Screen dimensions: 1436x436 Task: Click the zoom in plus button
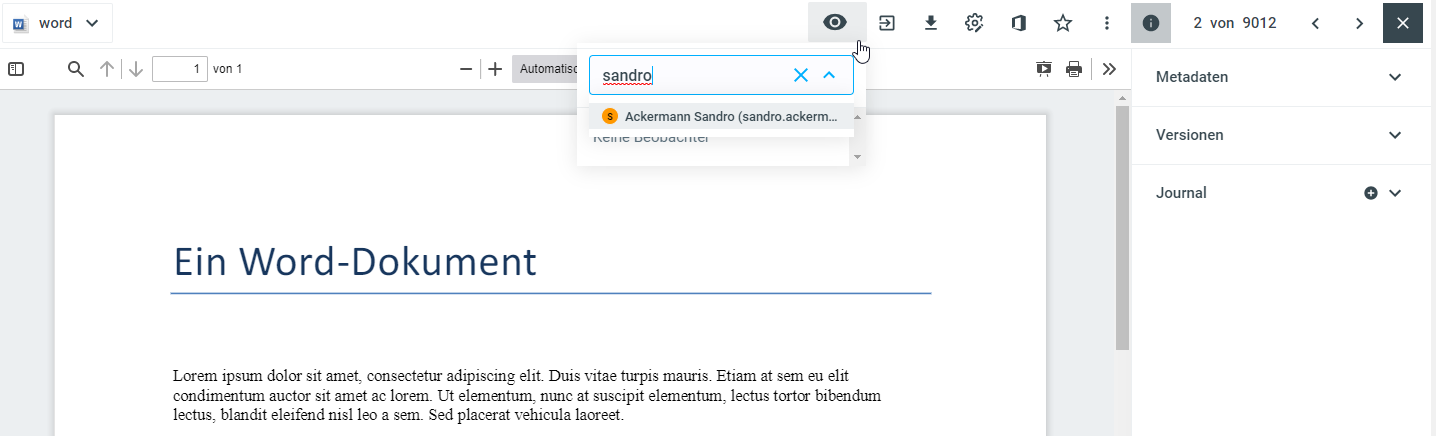tap(494, 69)
